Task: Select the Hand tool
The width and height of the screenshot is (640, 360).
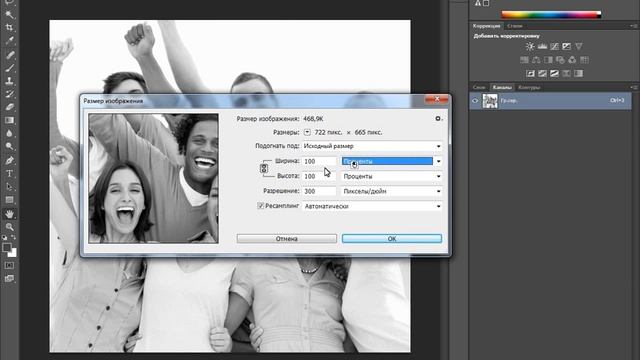Action: (9, 213)
